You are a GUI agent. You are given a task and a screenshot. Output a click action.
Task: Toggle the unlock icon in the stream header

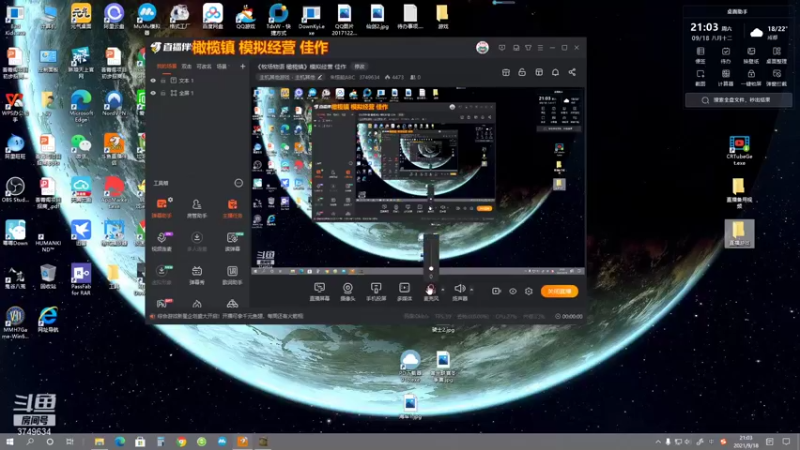coord(522,72)
